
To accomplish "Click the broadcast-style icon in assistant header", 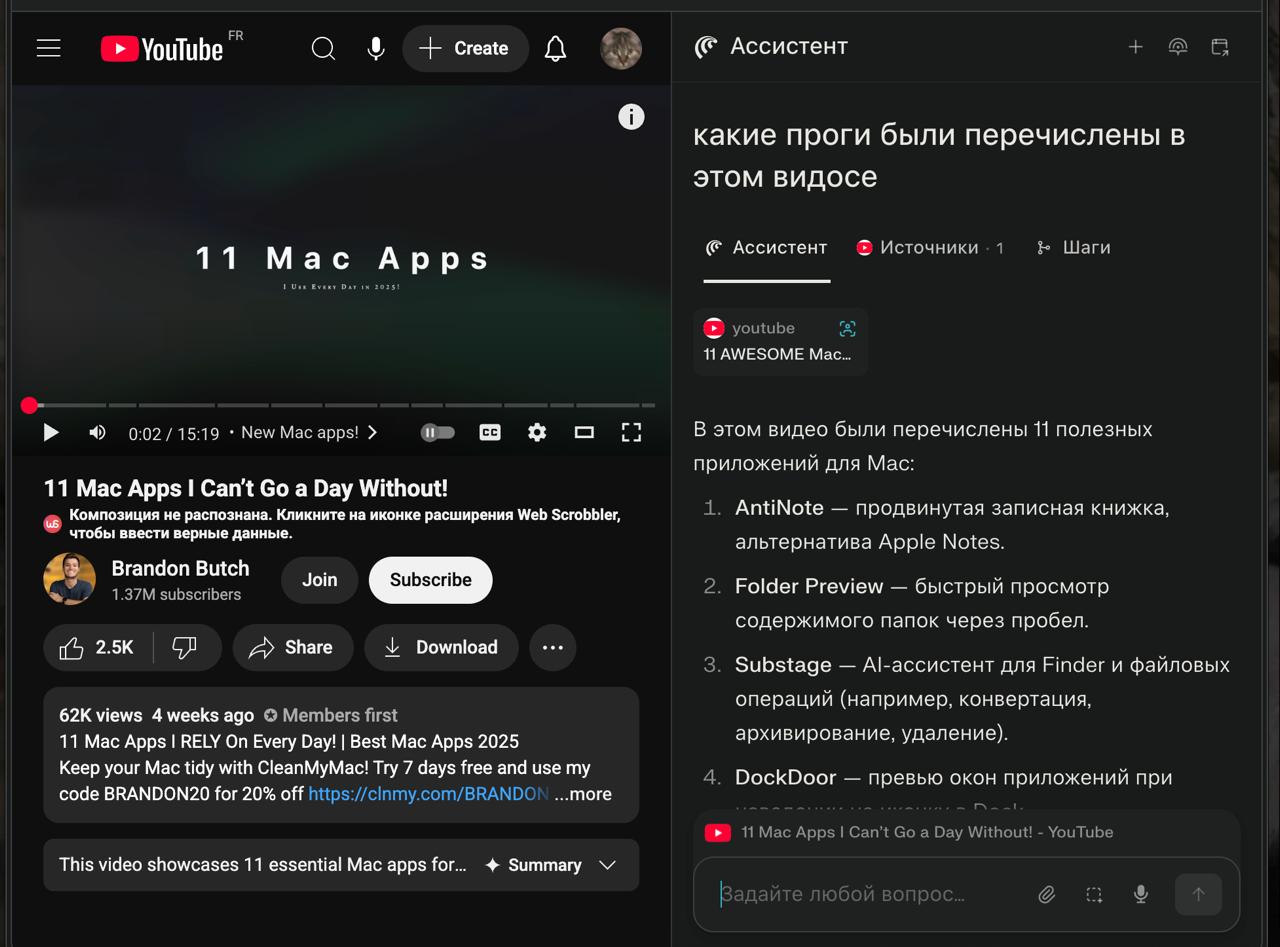I will [x=1178, y=47].
